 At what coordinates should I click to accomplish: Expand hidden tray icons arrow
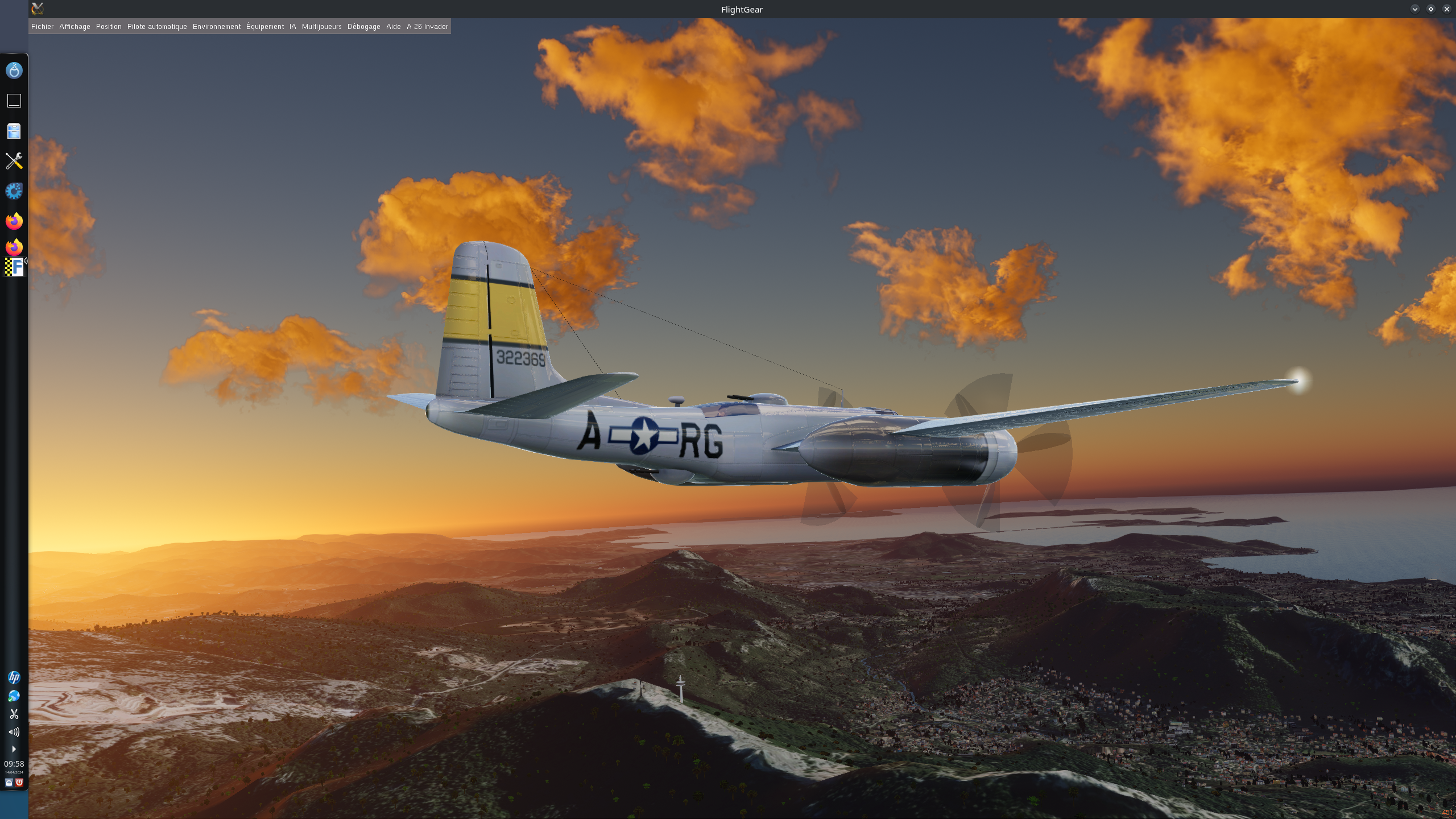pyautogui.click(x=14, y=749)
